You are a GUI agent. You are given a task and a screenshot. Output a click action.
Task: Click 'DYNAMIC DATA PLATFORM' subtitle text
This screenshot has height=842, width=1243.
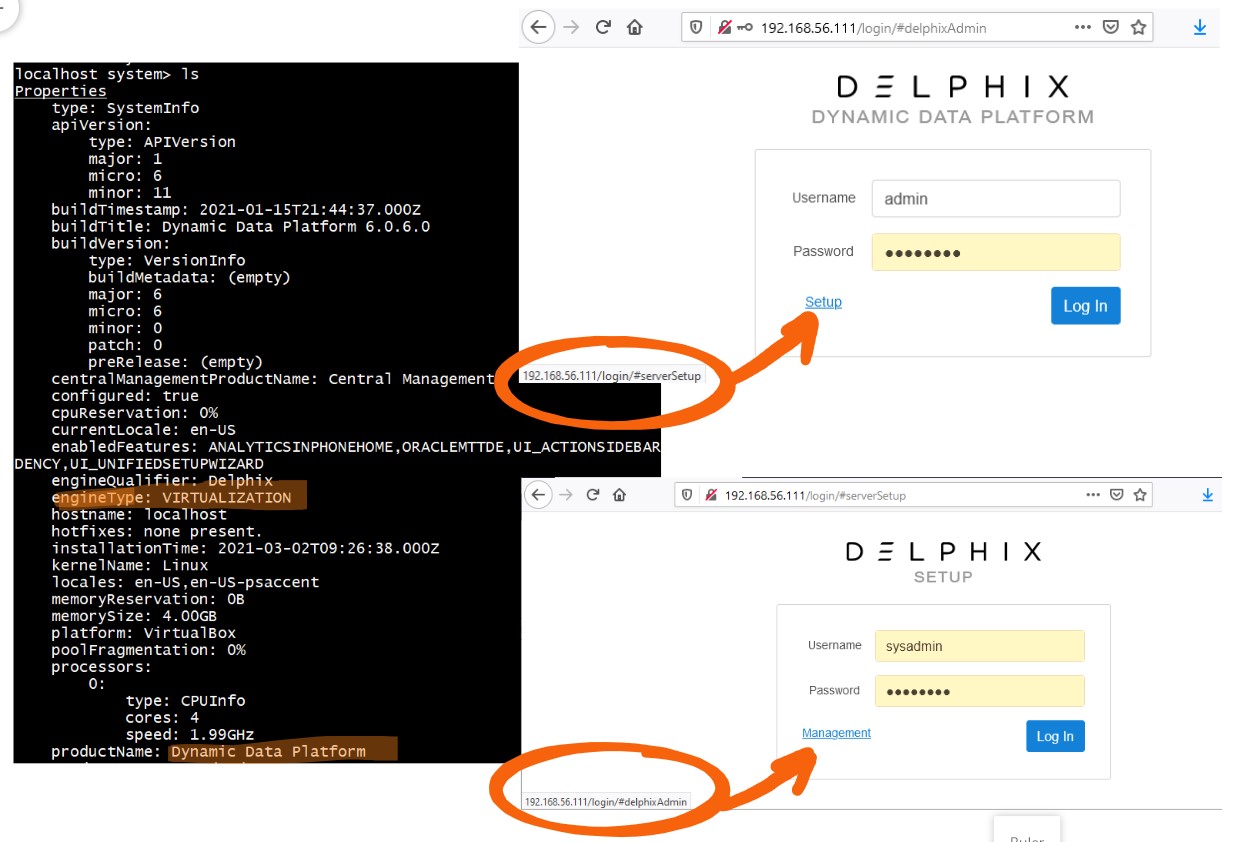tap(952, 117)
